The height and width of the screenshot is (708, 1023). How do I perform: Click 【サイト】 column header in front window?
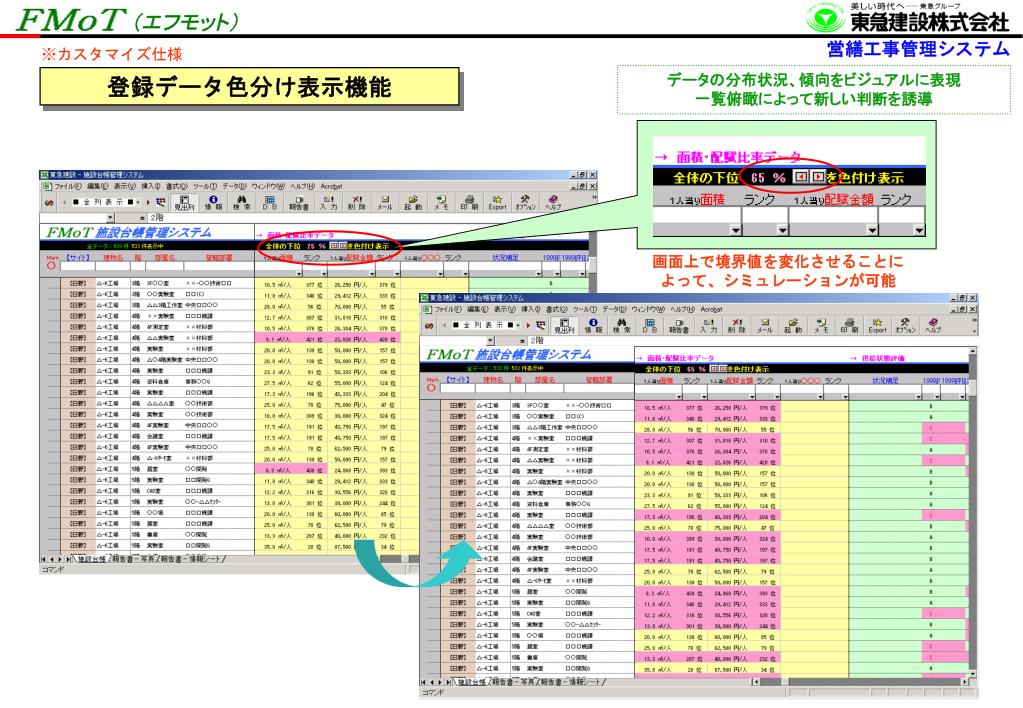pyautogui.click(x=457, y=380)
